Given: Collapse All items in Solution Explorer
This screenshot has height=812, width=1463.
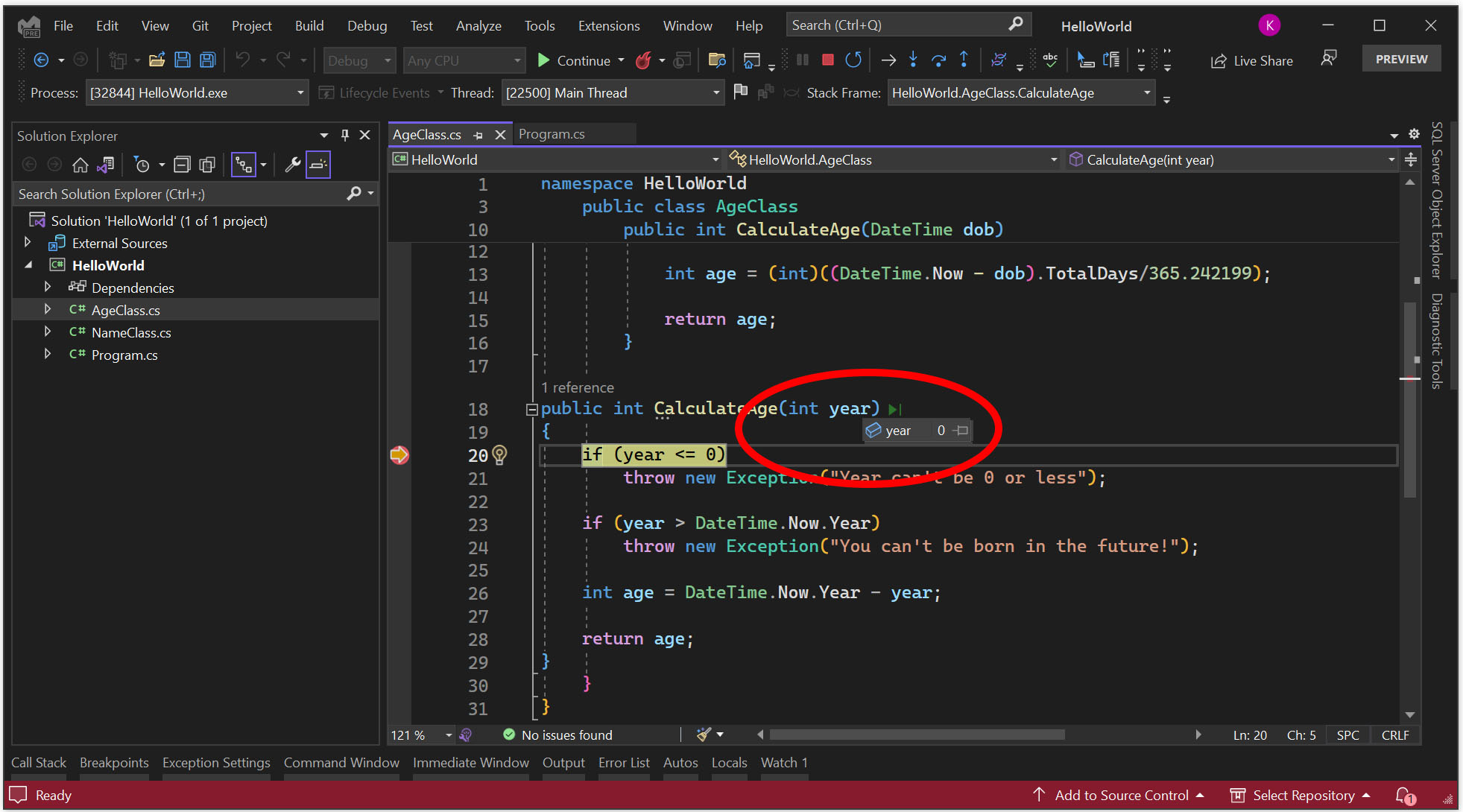Looking at the screenshot, I should (182, 164).
